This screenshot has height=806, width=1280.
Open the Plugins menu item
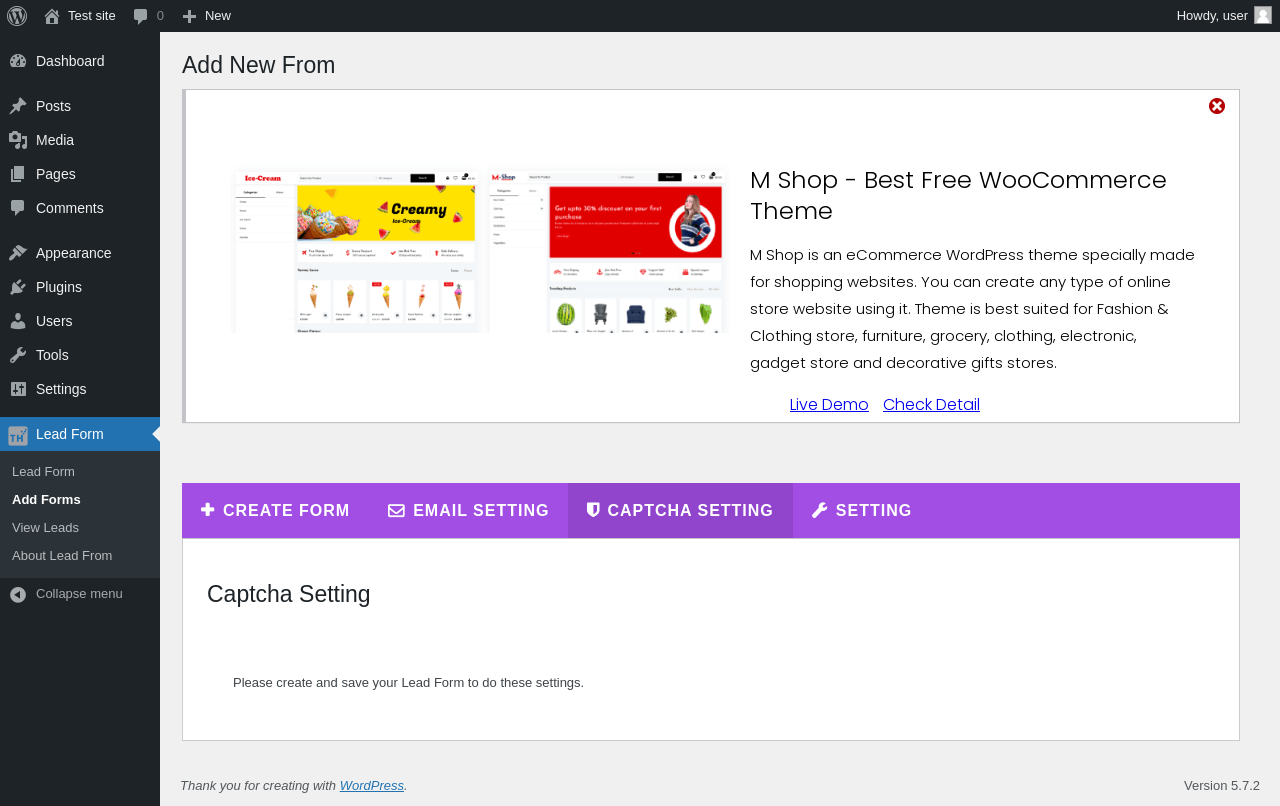(80, 287)
